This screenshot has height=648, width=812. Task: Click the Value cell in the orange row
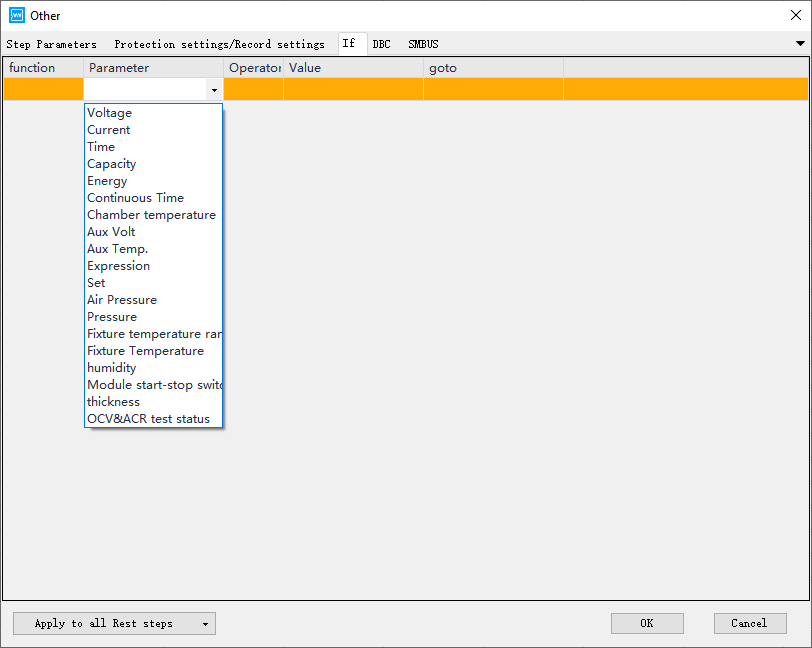353,90
